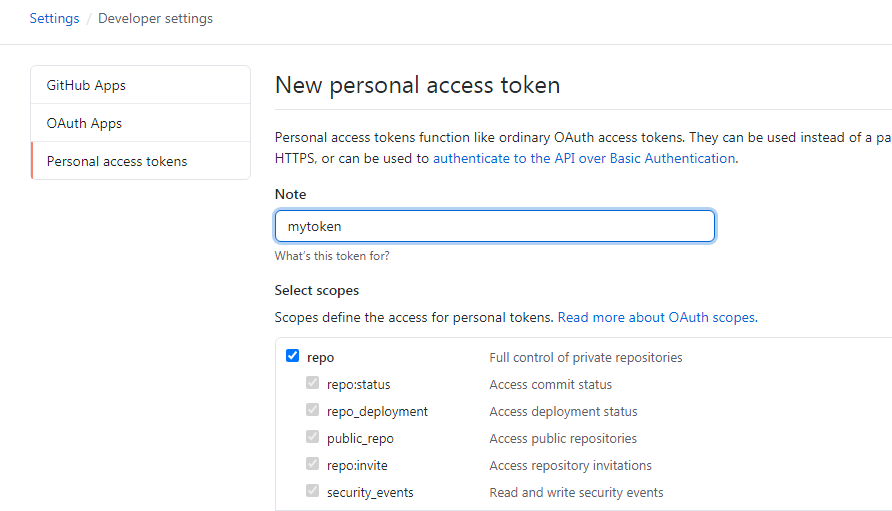This screenshot has height=511, width=892.
Task: Click the repo scope label
Action: pos(321,357)
